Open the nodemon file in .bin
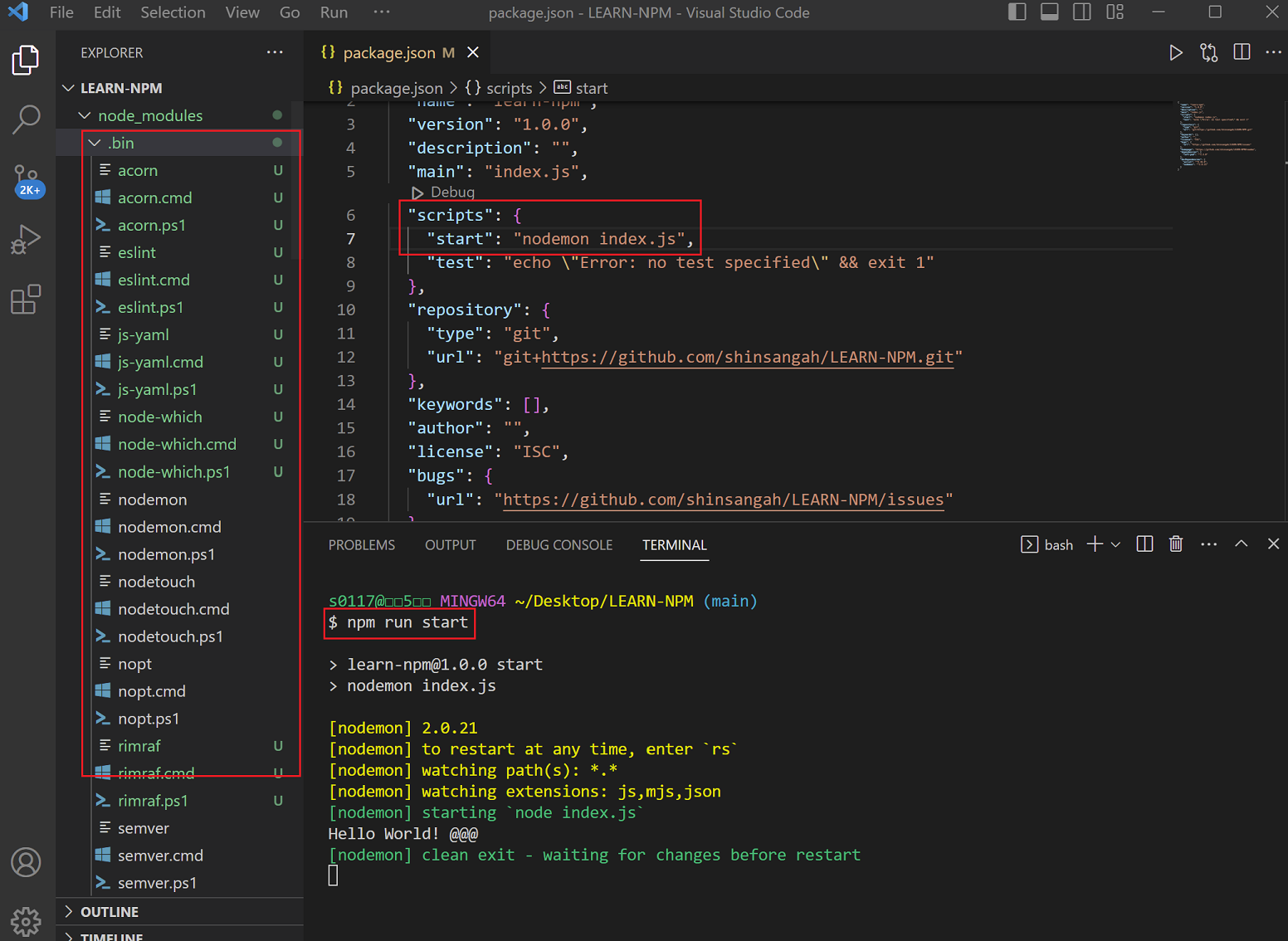1288x941 pixels. [x=178, y=500]
